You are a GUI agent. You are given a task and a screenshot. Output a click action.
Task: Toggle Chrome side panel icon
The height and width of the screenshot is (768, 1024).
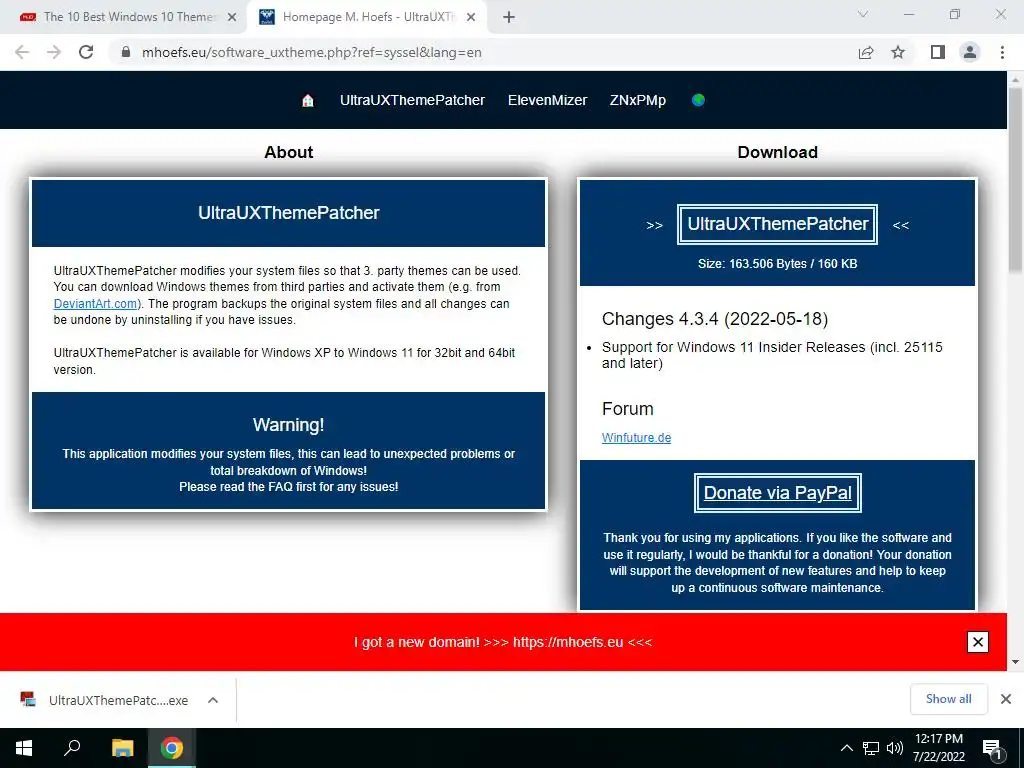tap(938, 52)
